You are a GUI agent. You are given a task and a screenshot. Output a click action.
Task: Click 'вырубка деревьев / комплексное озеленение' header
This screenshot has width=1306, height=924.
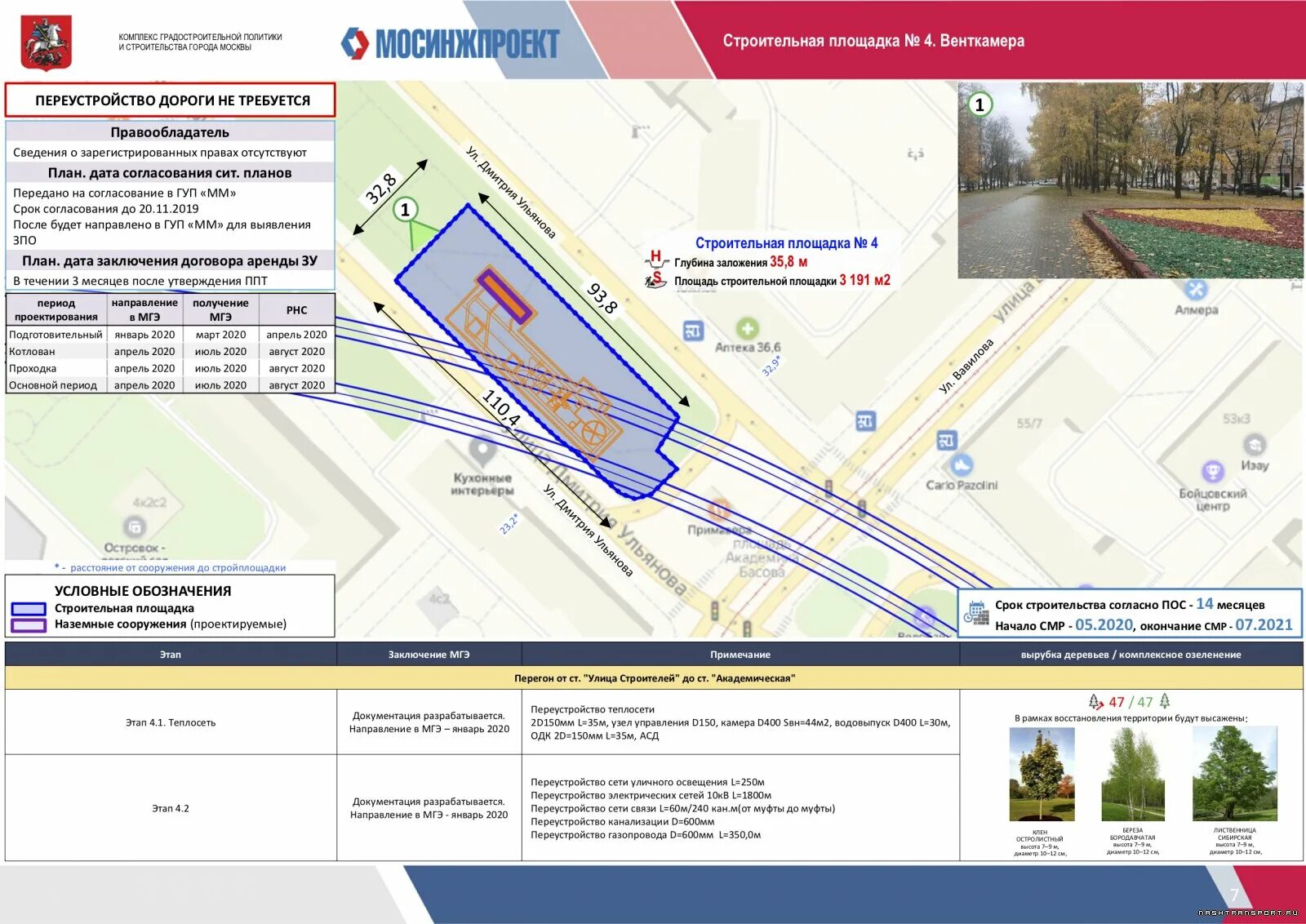1131,655
